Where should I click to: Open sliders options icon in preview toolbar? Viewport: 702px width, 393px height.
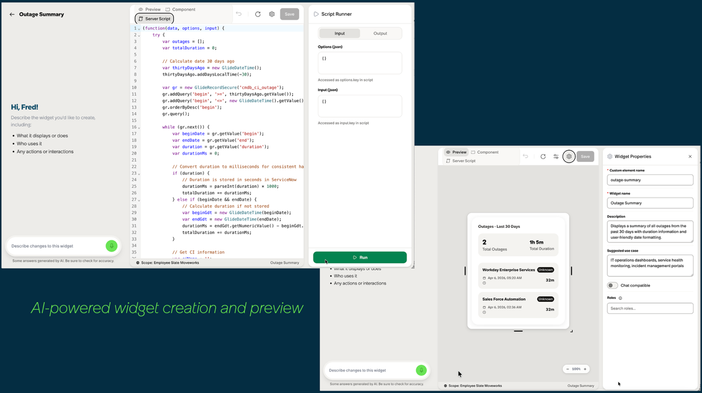pos(556,157)
